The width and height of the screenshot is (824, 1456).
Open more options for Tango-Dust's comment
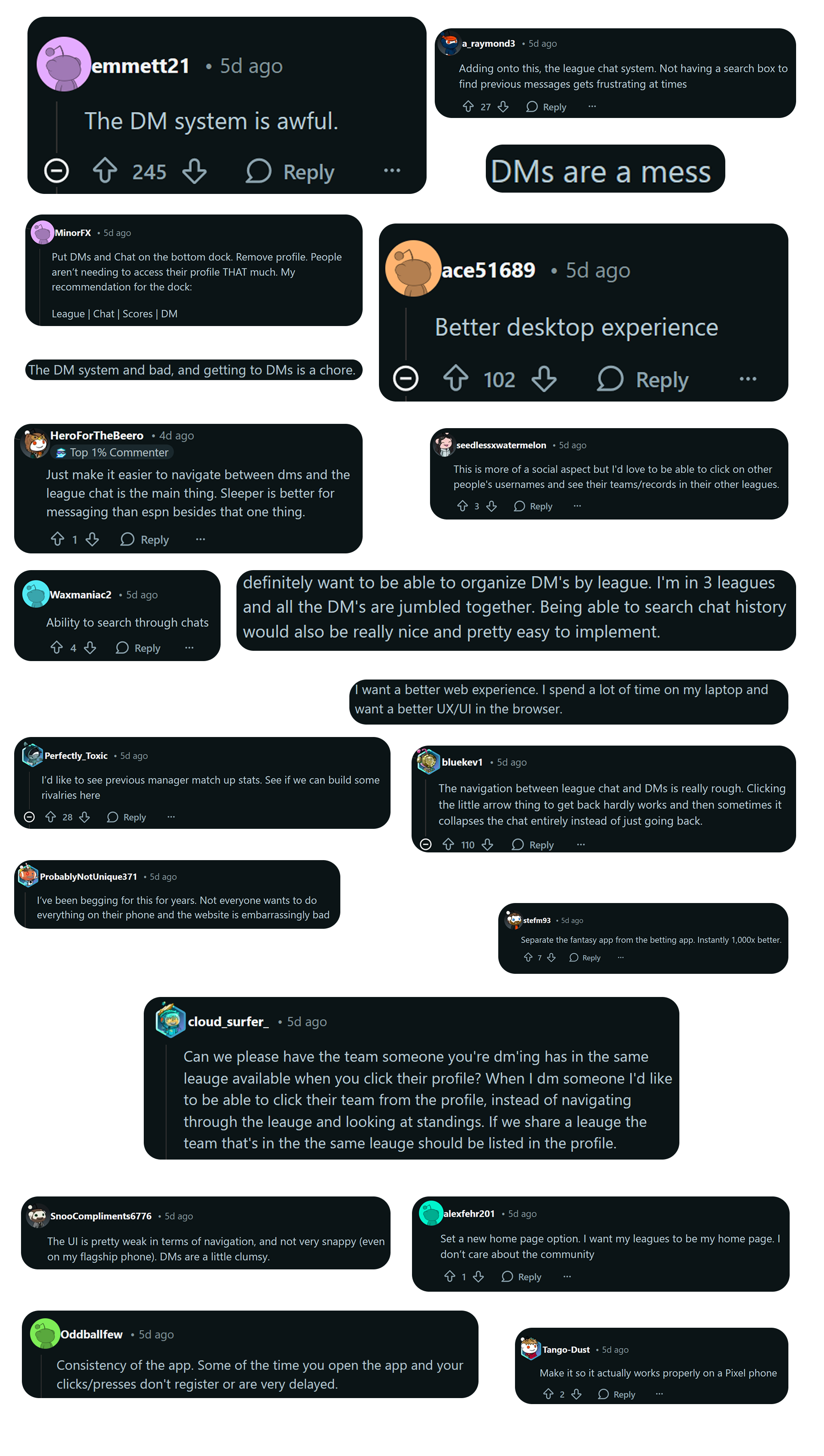point(659,1394)
